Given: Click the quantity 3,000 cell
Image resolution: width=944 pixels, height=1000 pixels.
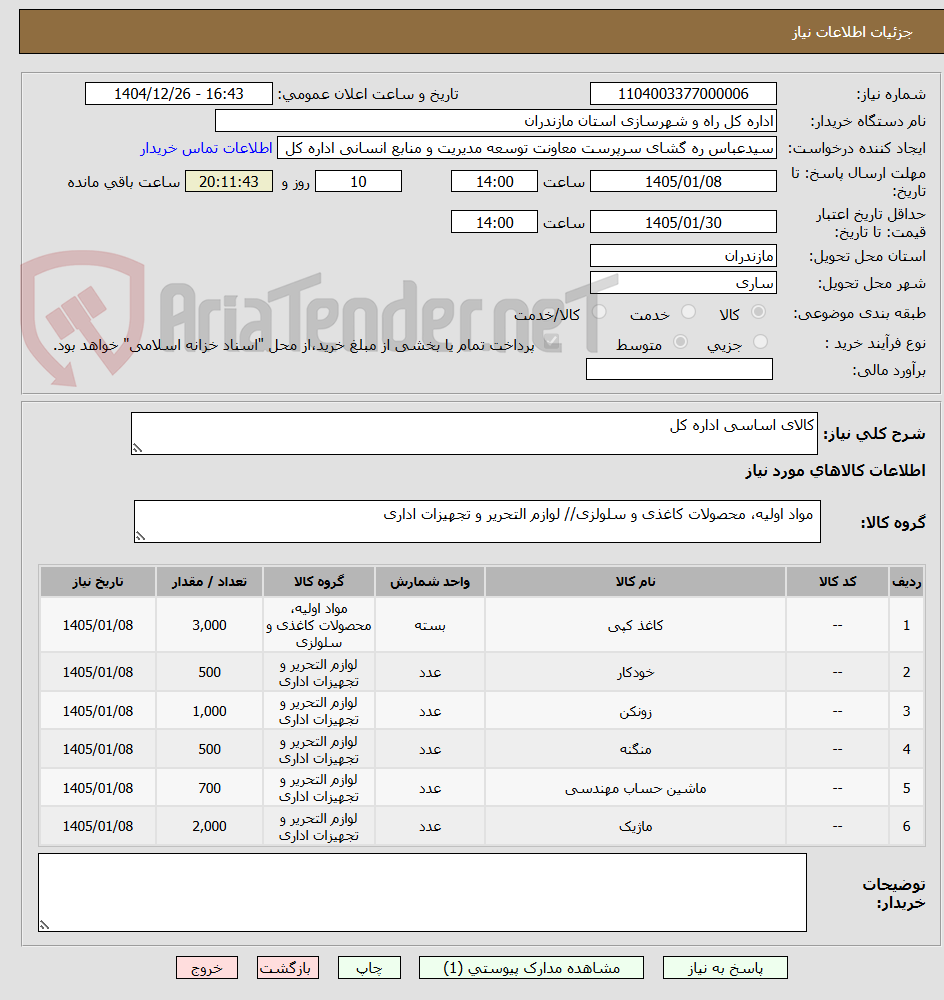Looking at the screenshot, I should point(209,625).
